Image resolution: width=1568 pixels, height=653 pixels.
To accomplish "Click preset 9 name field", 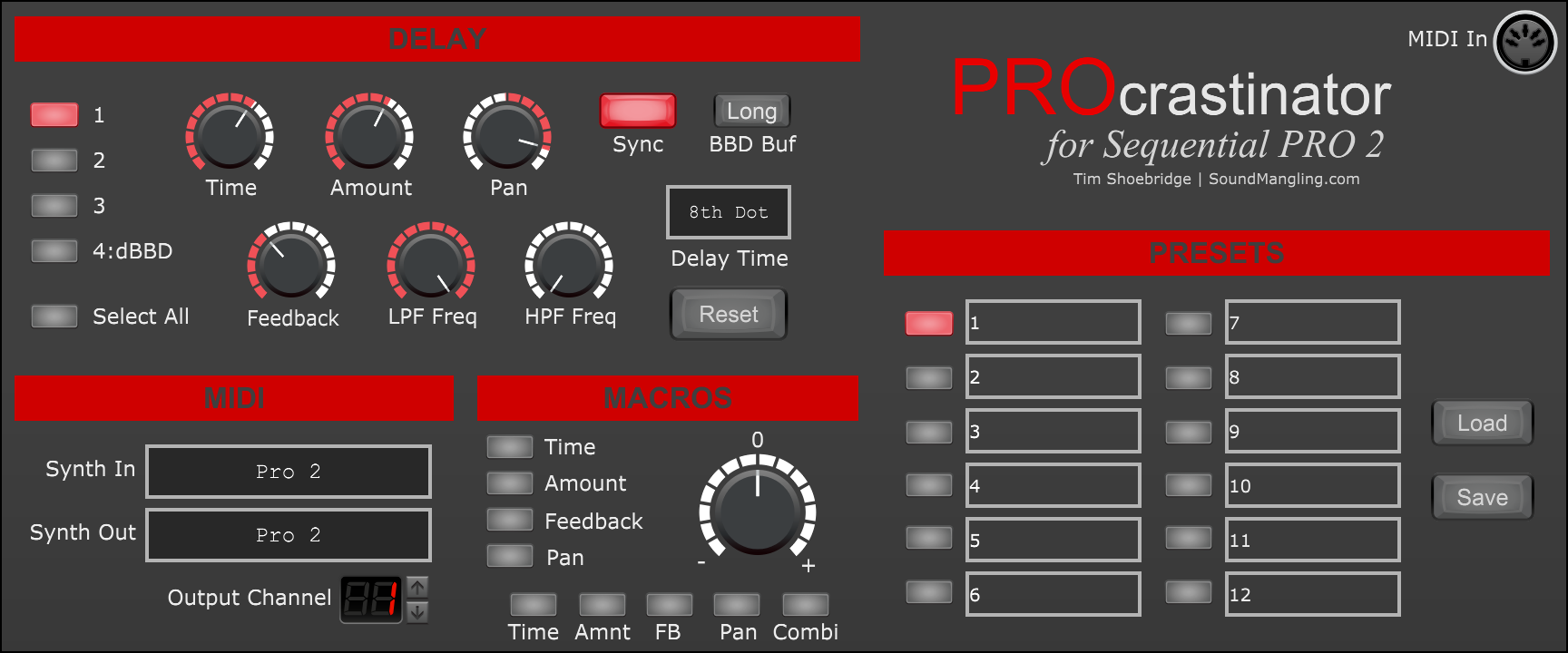I will [x=1313, y=431].
